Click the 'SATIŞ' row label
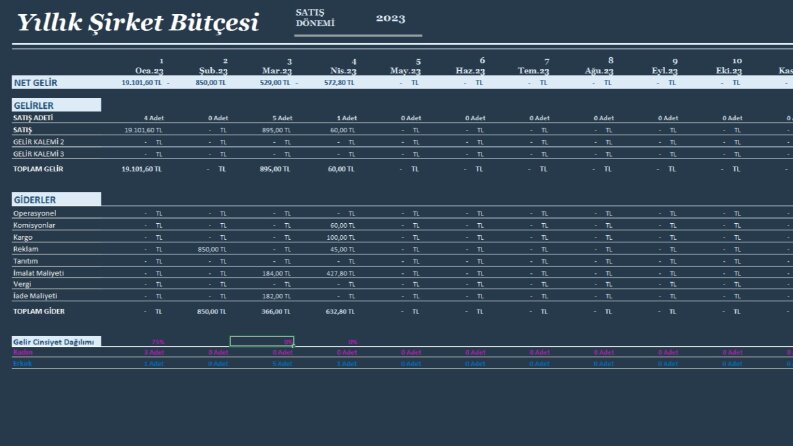Screen dimensions: 793x446 click(22, 130)
